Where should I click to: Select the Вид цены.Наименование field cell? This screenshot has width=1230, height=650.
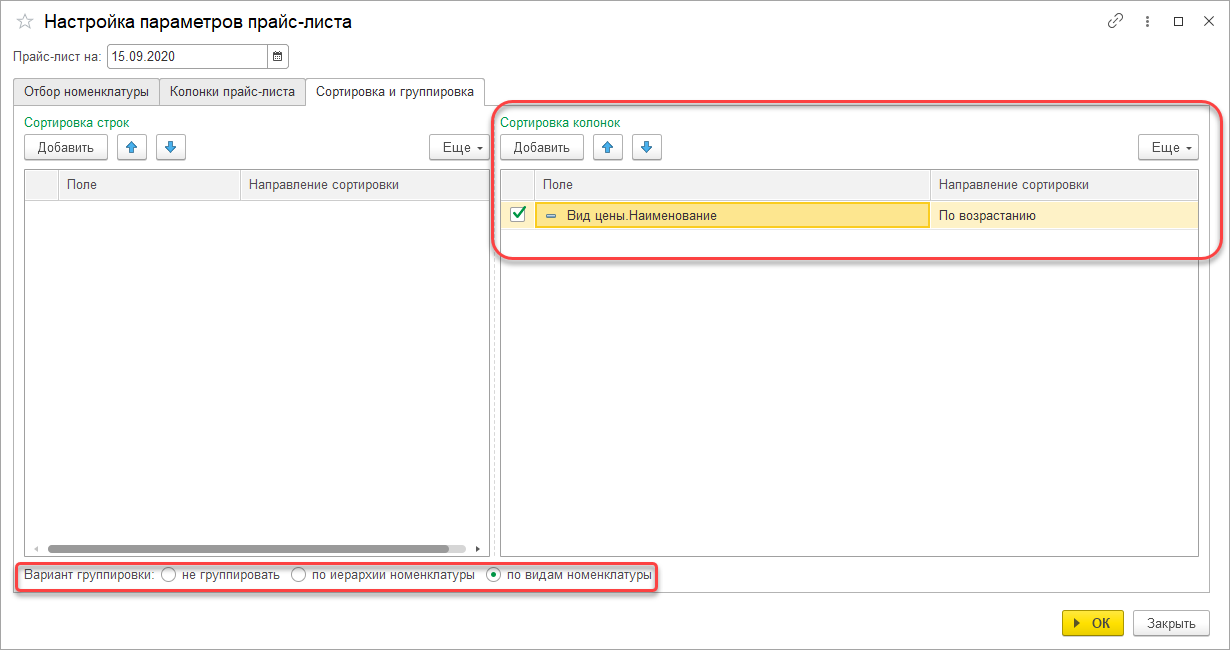[733, 215]
